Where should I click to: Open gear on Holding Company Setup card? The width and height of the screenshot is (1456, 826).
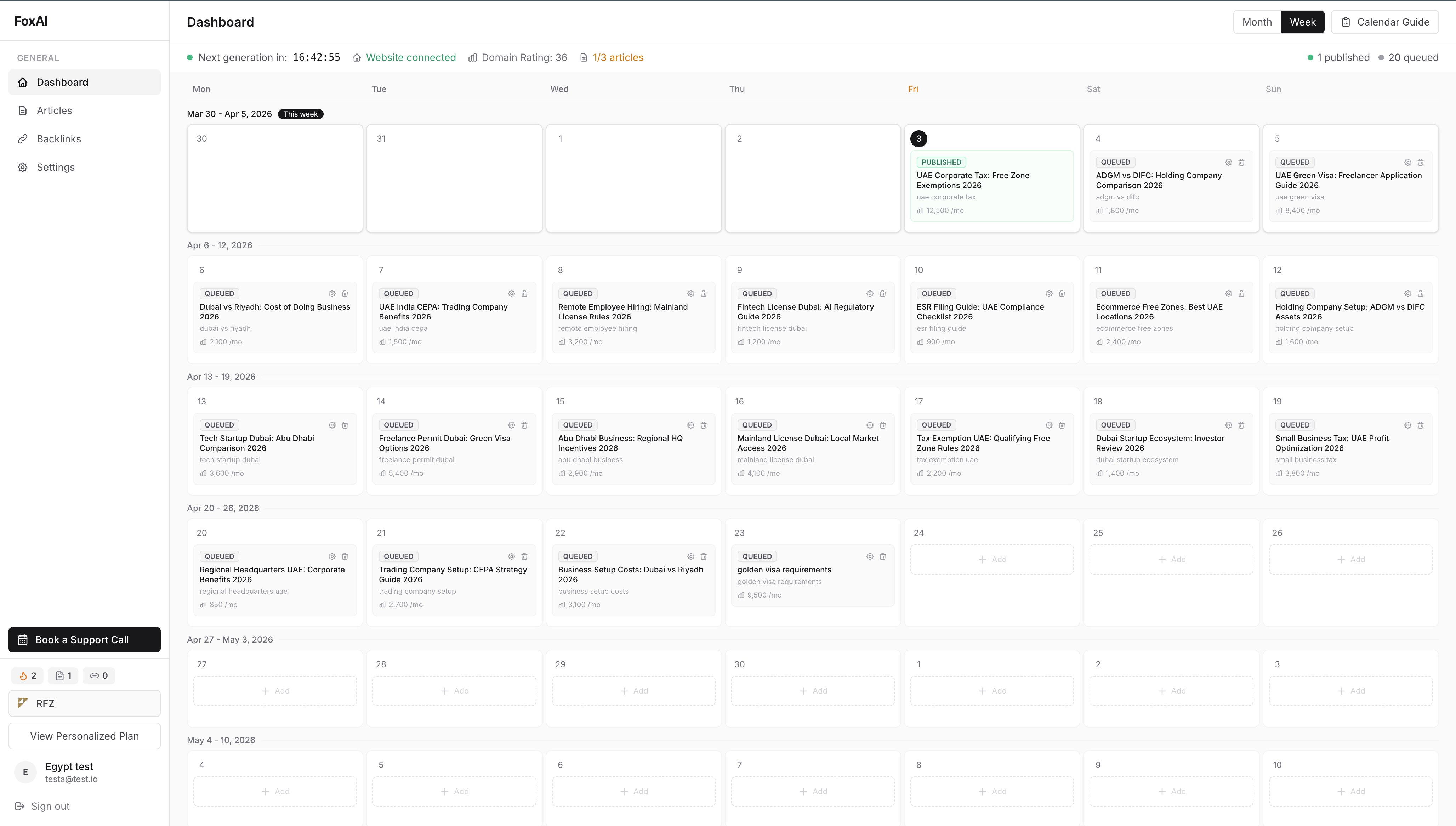click(1407, 294)
